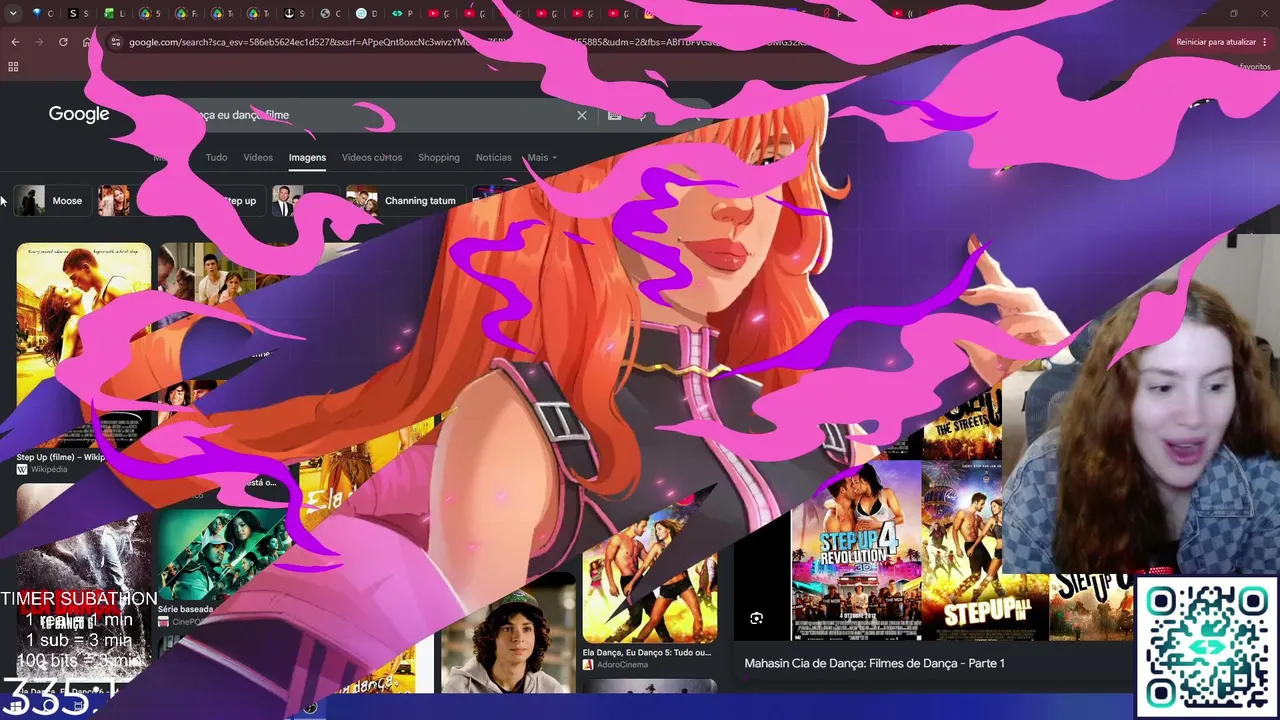Expand the Mais dropdown menu
1280x720 pixels.
(542, 157)
